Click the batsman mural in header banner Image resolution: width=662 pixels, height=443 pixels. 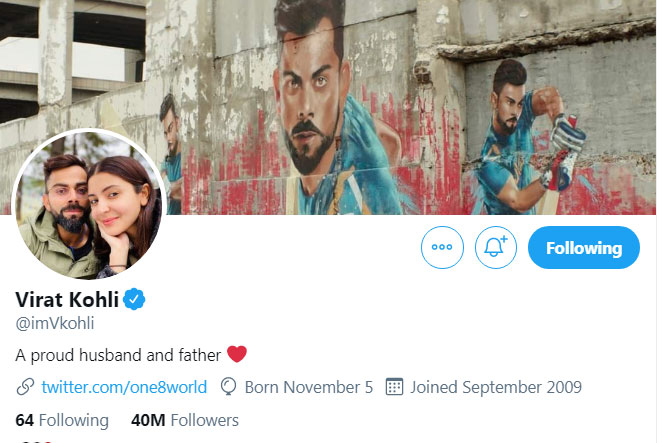coord(528,137)
